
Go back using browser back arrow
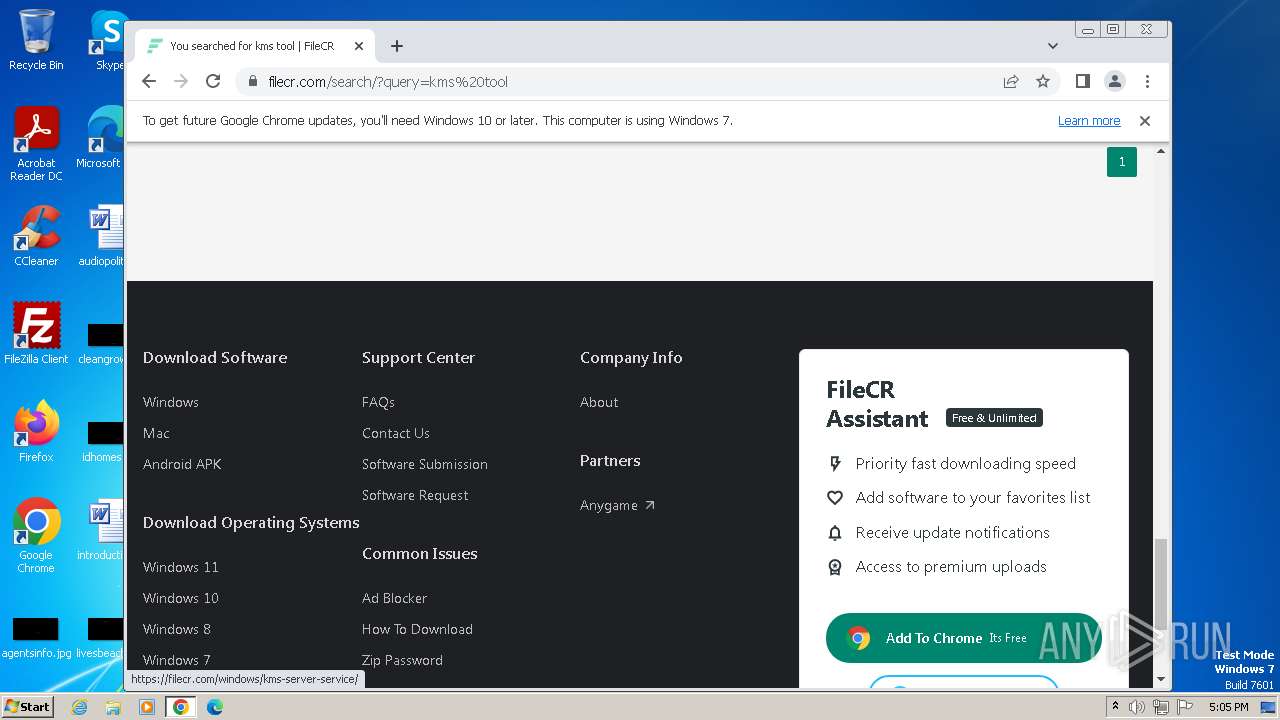pos(149,81)
